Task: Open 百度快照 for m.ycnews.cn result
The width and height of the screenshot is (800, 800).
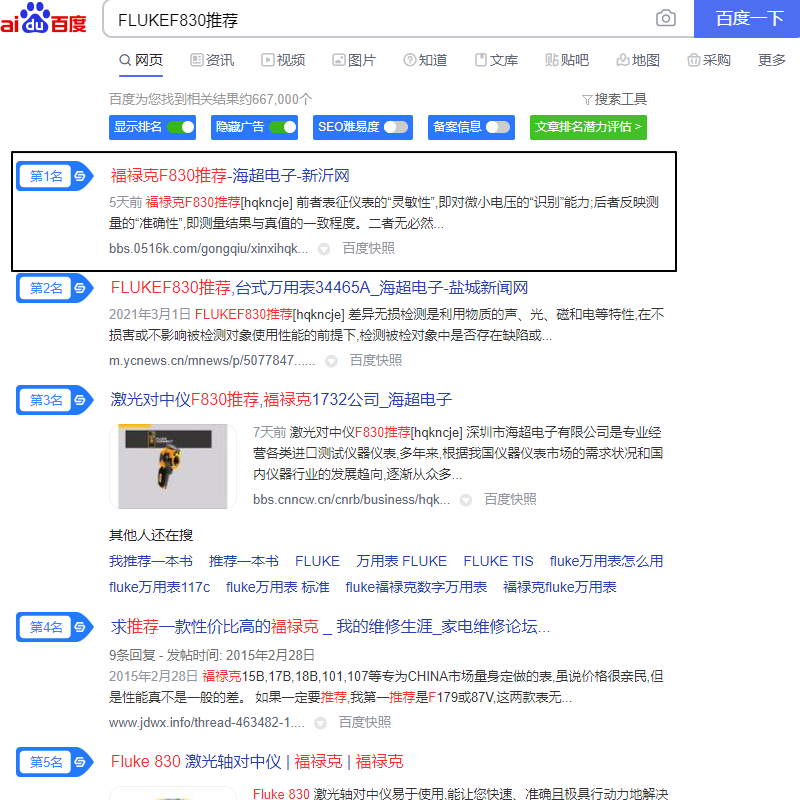Action: [376, 361]
